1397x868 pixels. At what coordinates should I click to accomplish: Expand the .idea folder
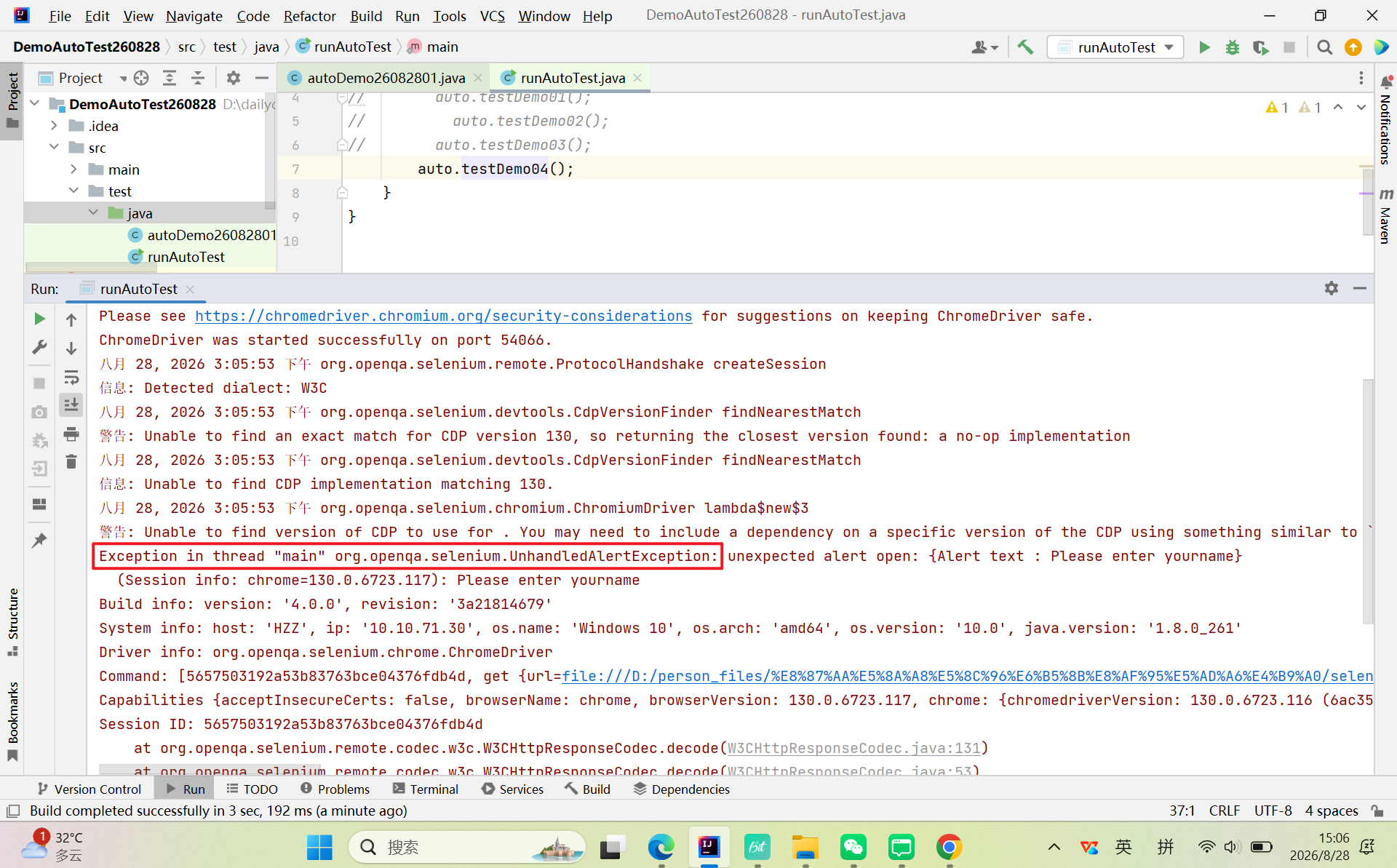[x=54, y=125]
